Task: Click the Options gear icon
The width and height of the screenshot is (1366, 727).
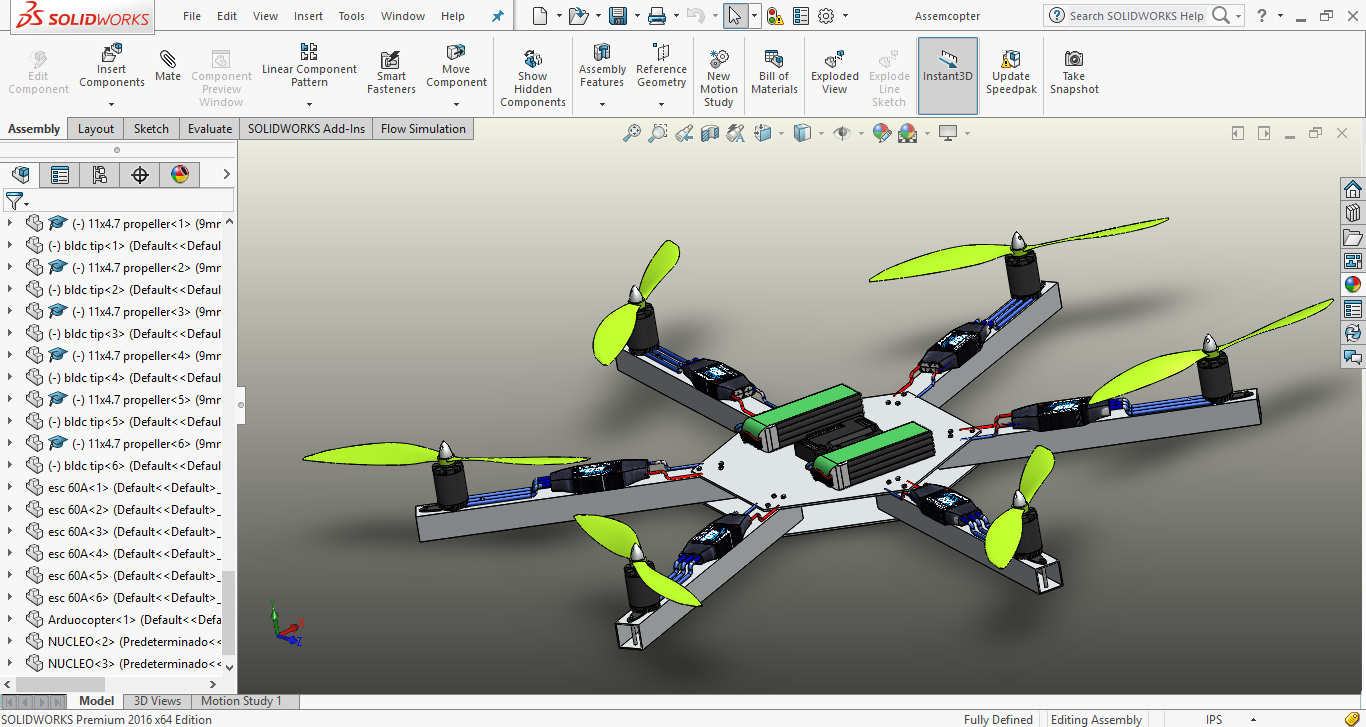Action: point(826,16)
